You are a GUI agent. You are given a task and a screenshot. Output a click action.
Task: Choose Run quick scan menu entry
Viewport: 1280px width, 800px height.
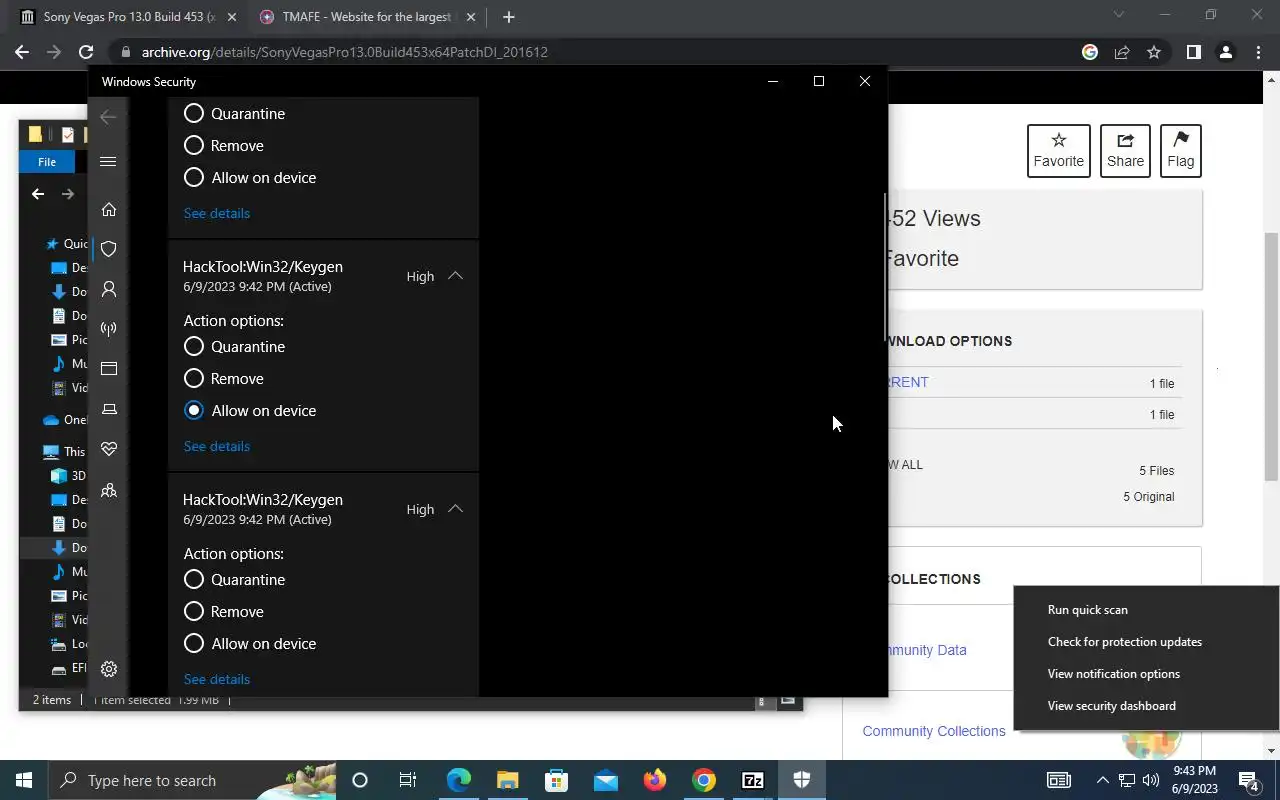click(1087, 610)
